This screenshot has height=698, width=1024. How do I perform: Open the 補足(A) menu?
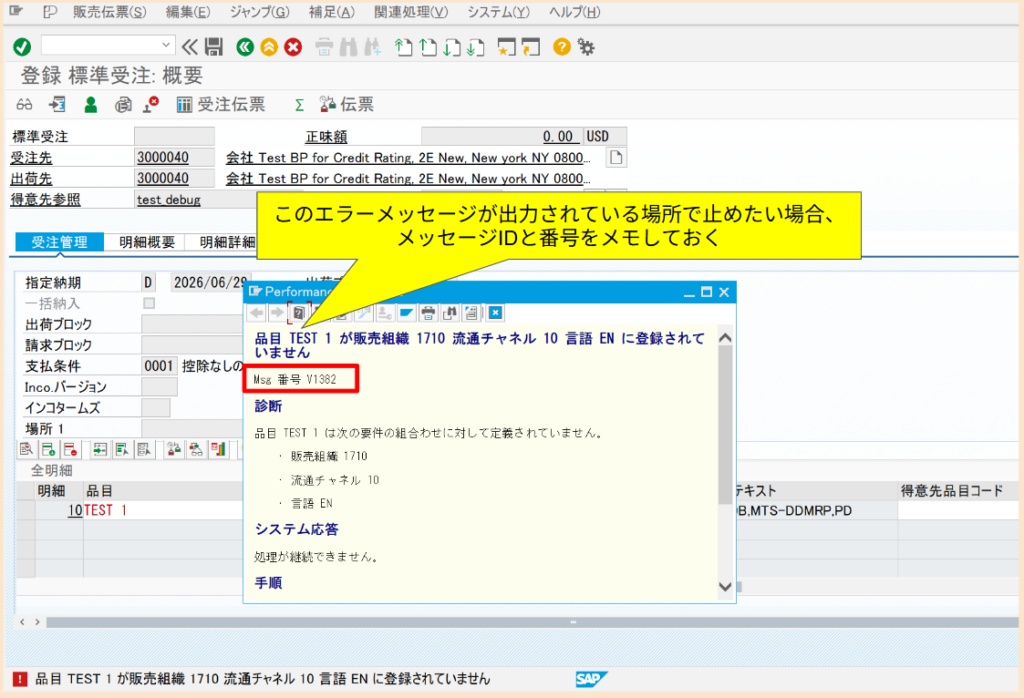pos(332,12)
